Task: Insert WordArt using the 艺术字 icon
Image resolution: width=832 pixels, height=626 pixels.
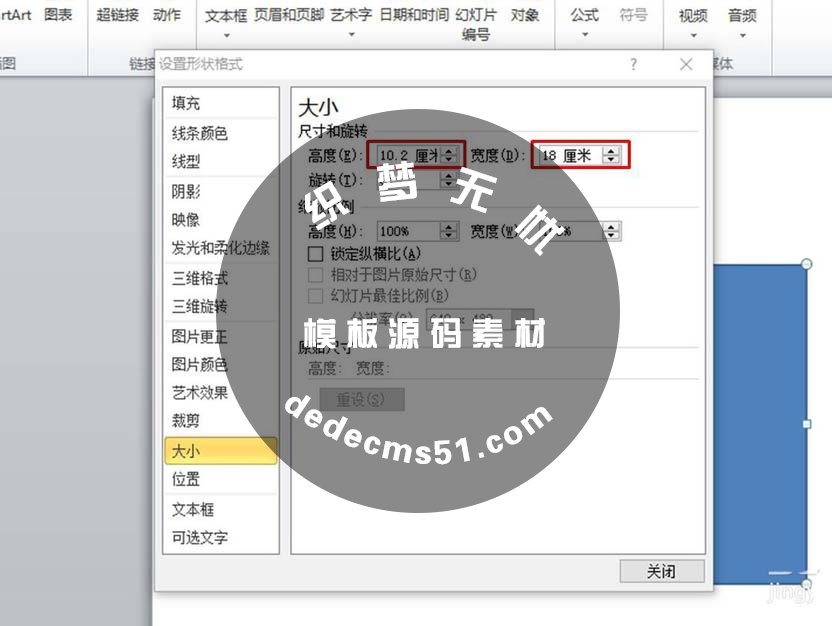Action: click(351, 15)
